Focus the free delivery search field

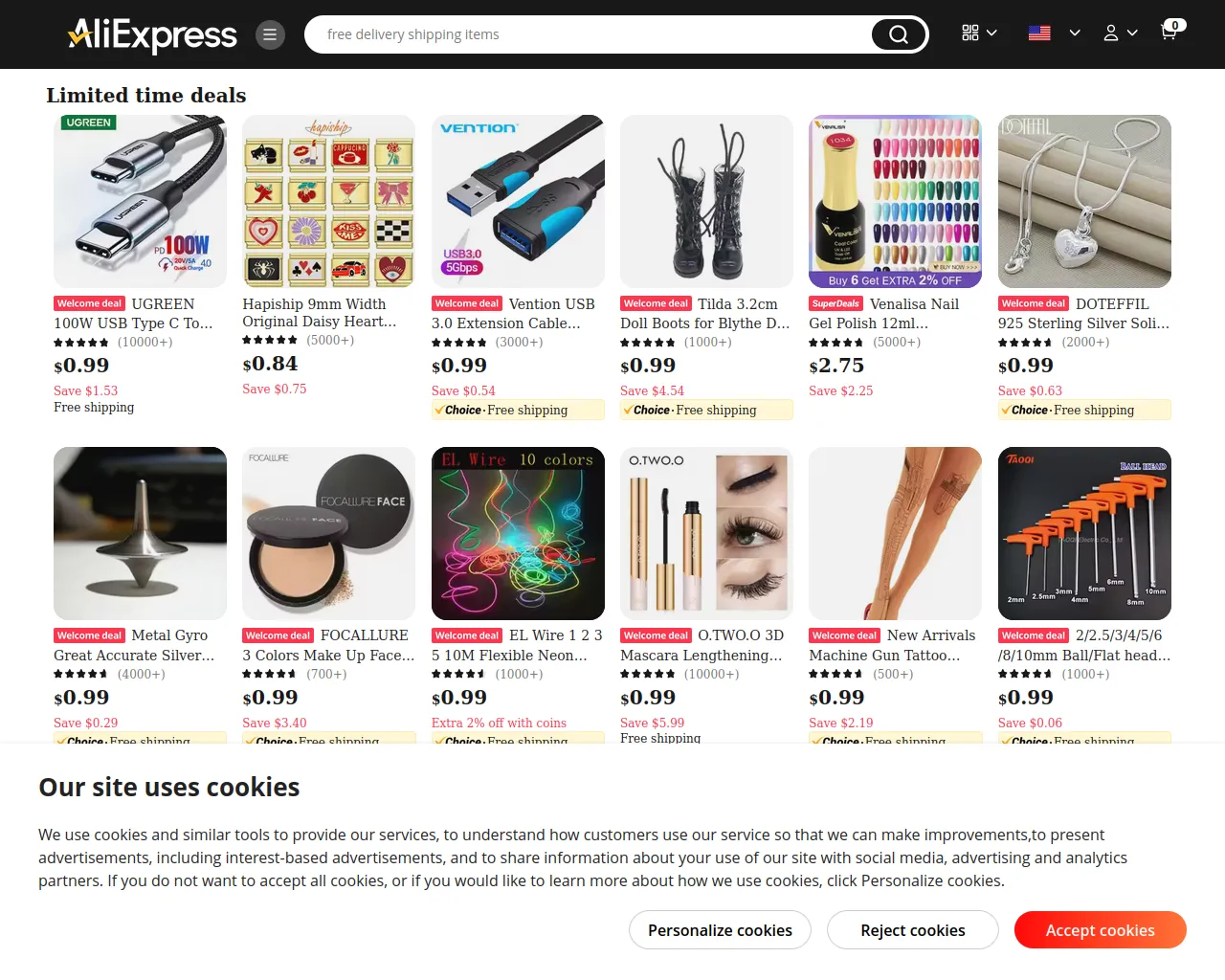click(x=588, y=34)
